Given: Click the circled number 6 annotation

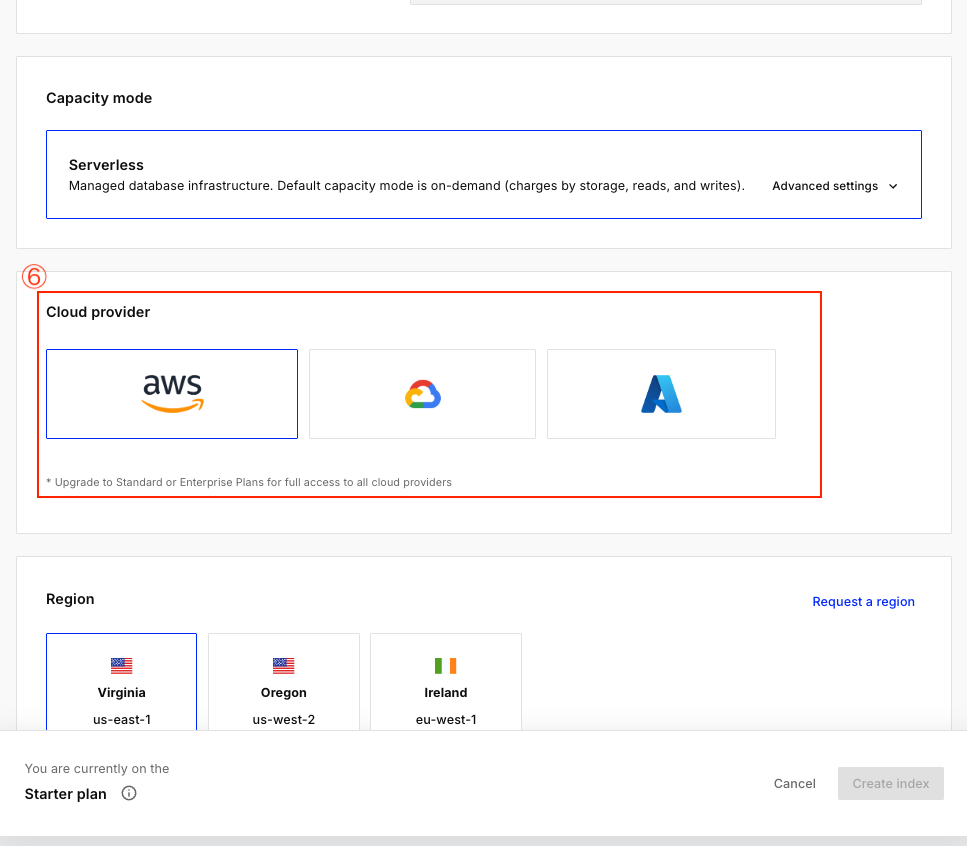Looking at the screenshot, I should 35,278.
